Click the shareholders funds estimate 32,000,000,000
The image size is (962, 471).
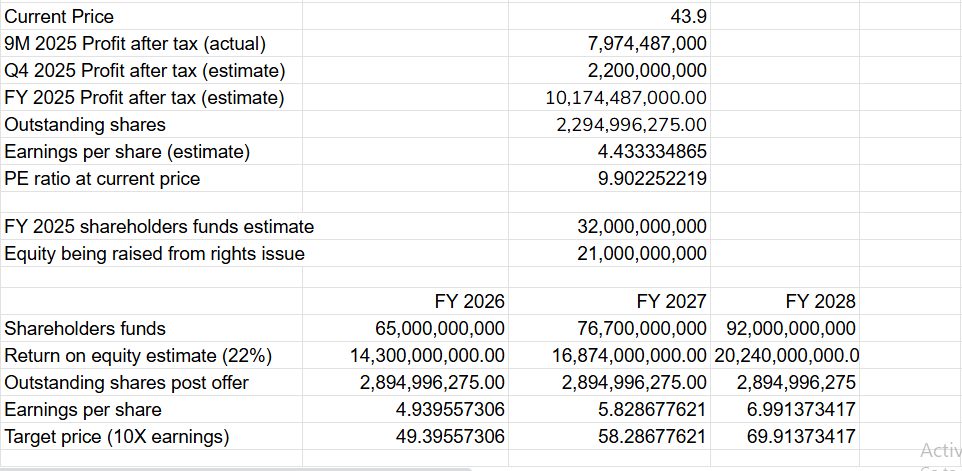tap(642, 227)
